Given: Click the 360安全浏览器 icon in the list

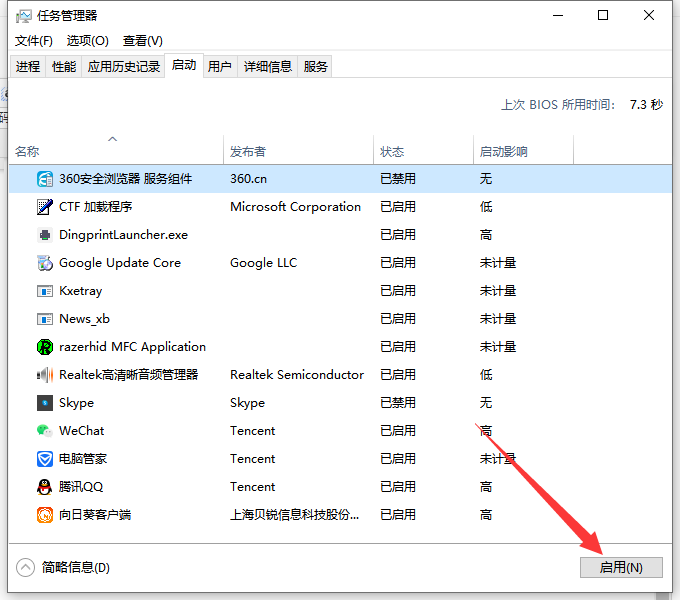Looking at the screenshot, I should [45, 179].
